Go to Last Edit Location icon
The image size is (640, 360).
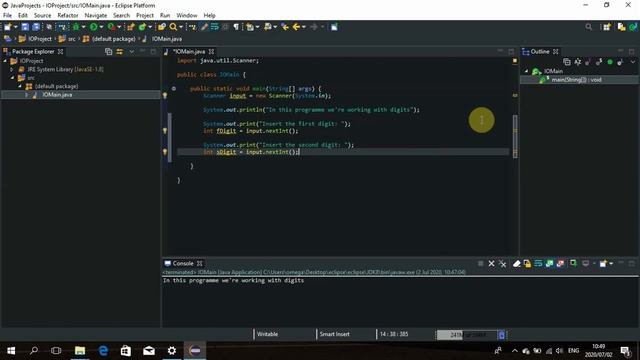[x=285, y=27]
